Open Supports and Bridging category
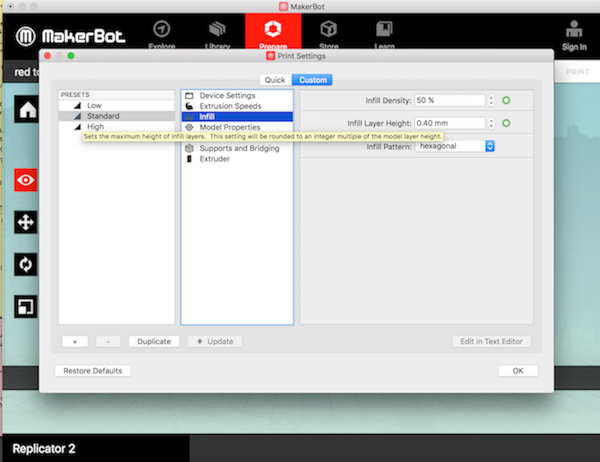Image resolution: width=600 pixels, height=462 pixels. [237, 148]
